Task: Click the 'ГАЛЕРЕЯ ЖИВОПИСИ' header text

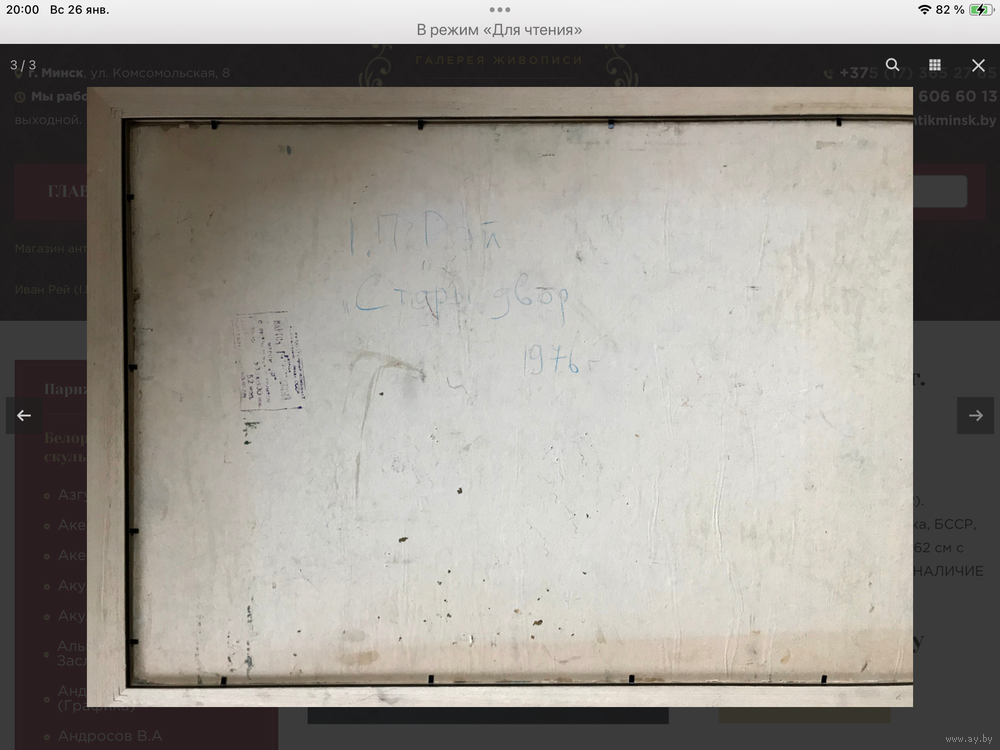Action: click(x=499, y=60)
